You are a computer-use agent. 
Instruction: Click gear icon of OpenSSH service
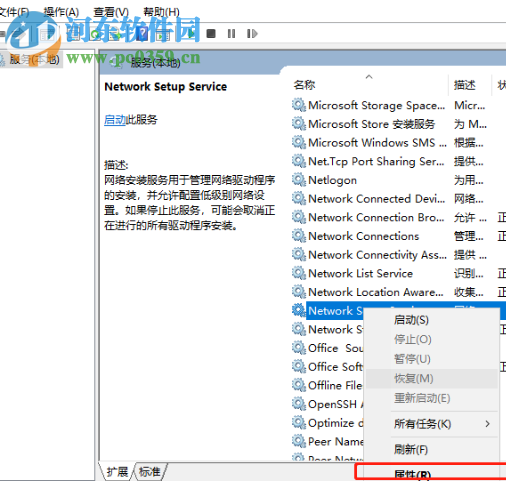tap(299, 404)
